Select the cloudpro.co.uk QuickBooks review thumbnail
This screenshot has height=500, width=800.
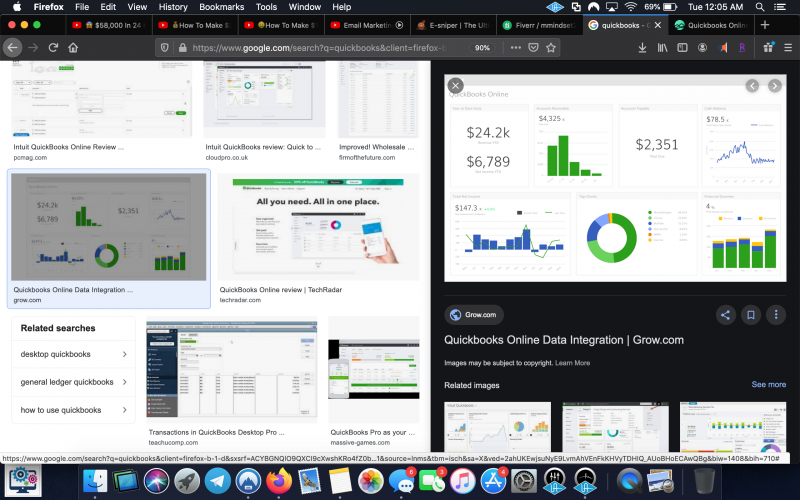264,99
